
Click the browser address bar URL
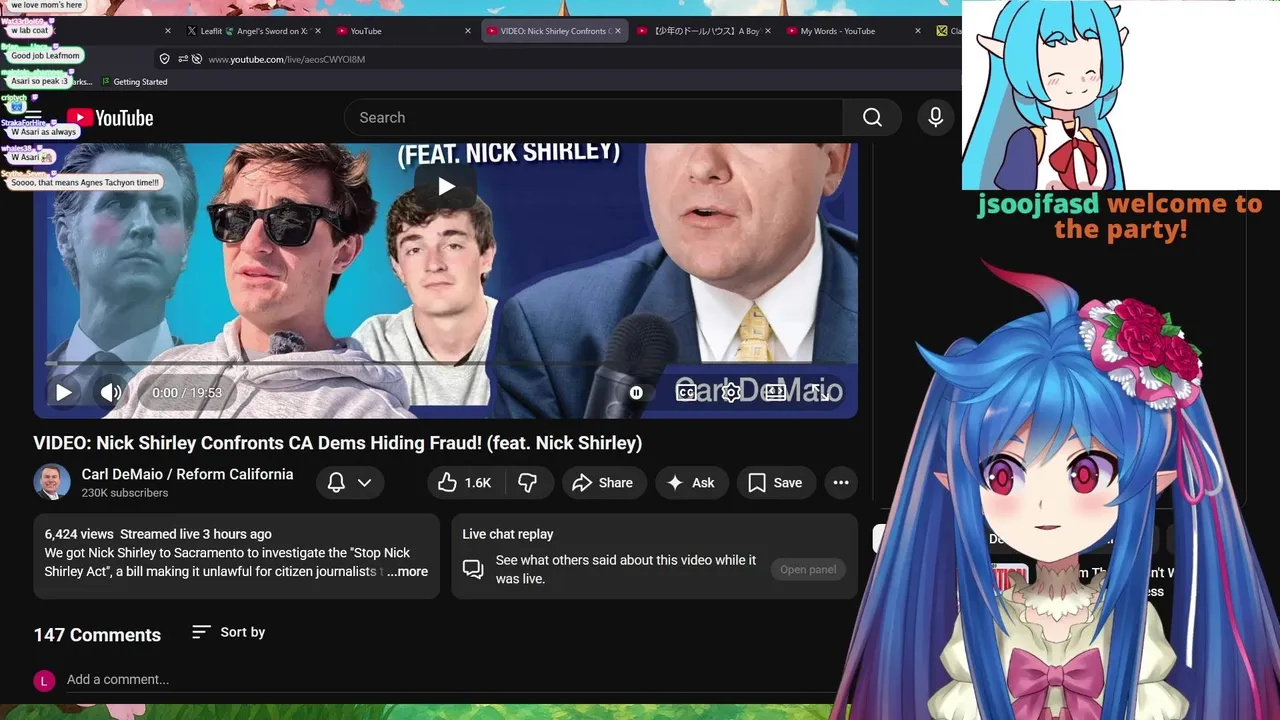pos(286,59)
